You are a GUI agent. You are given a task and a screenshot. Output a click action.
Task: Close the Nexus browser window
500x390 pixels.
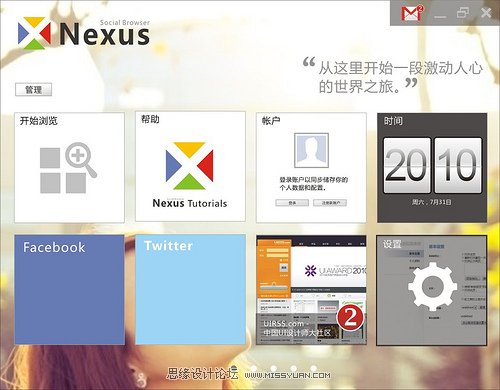coord(486,13)
